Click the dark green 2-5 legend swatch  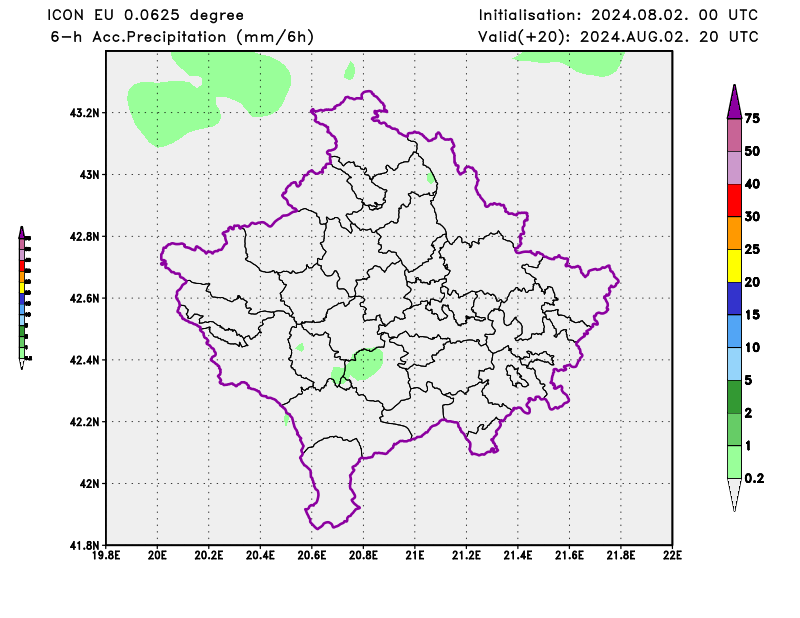tap(734, 397)
